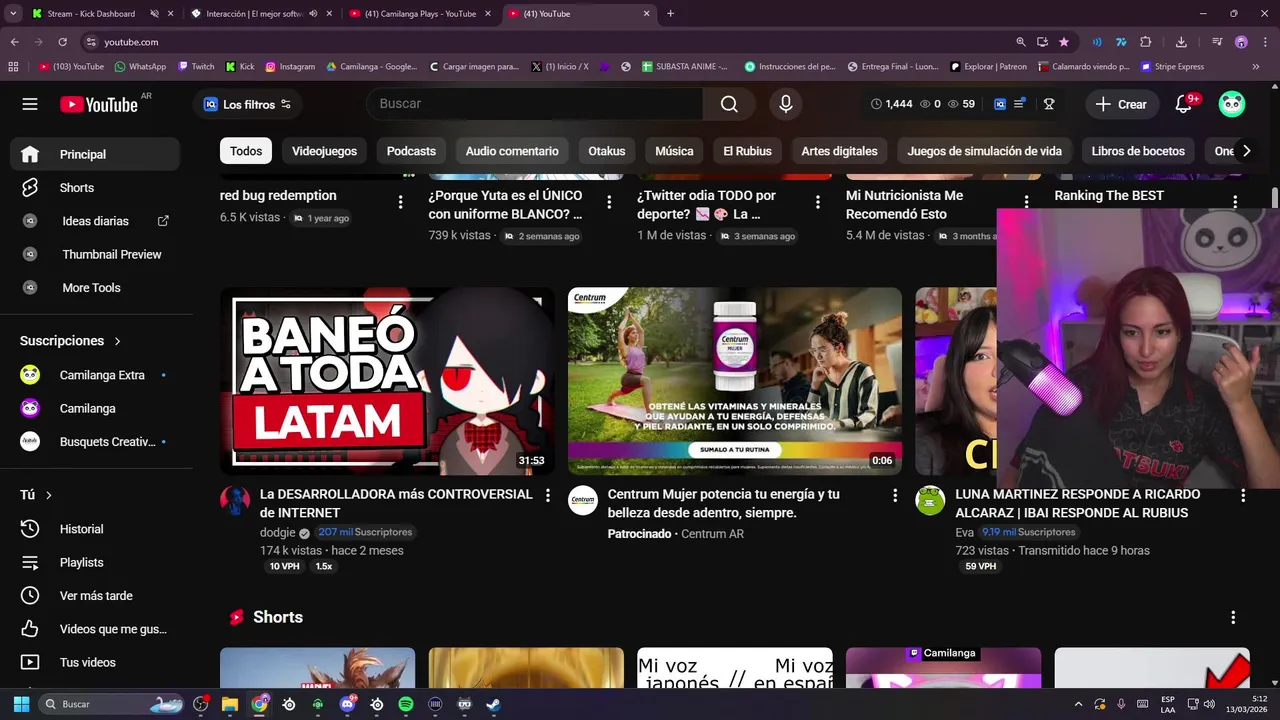Select the Música chip

pyautogui.click(x=674, y=151)
